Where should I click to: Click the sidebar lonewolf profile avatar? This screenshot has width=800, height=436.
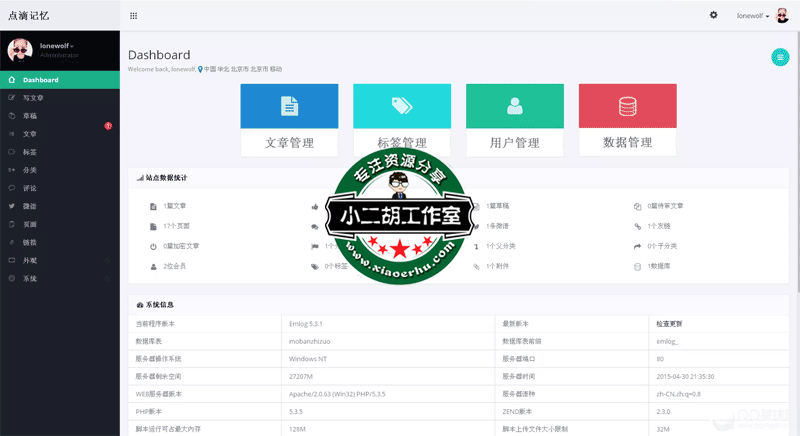coord(20,50)
